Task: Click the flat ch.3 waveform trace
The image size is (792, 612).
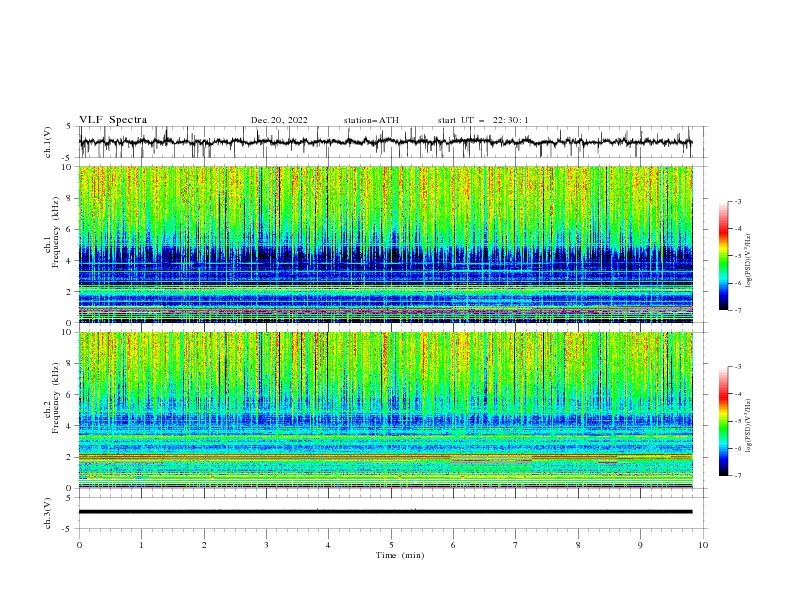Action: (386, 512)
